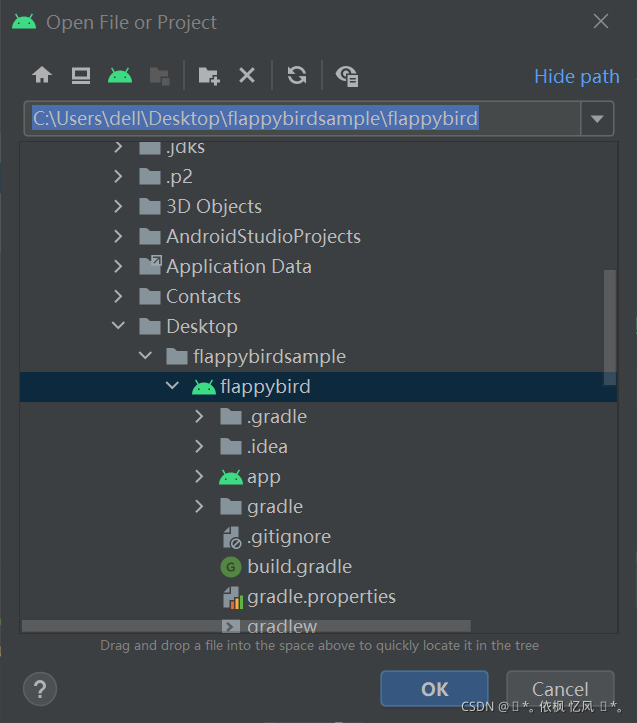Expand the app module chevron
Viewport: 637px width, 723px height.
199,476
